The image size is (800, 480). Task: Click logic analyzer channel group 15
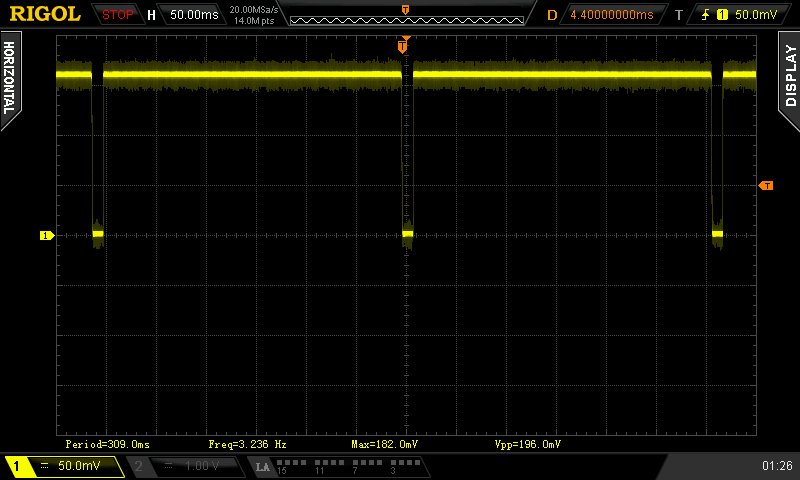291,467
